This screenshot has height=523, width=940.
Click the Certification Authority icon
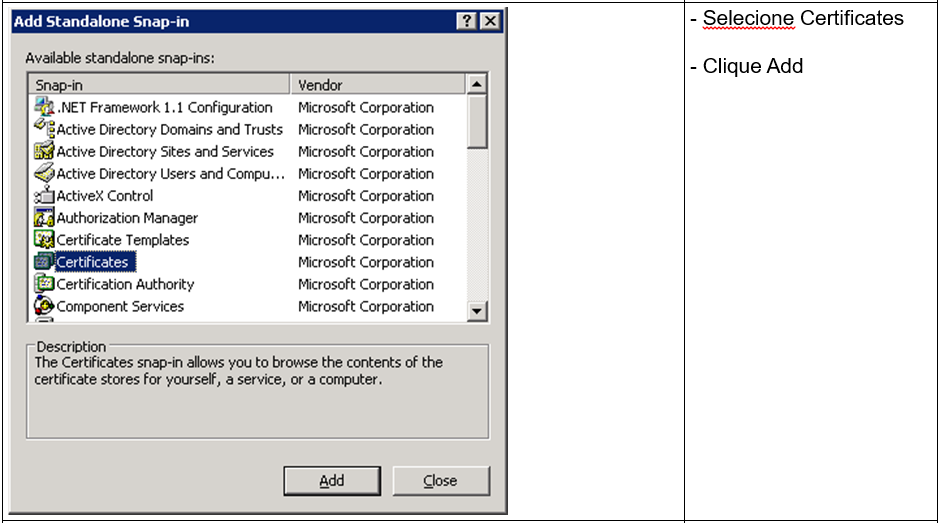[x=44, y=284]
